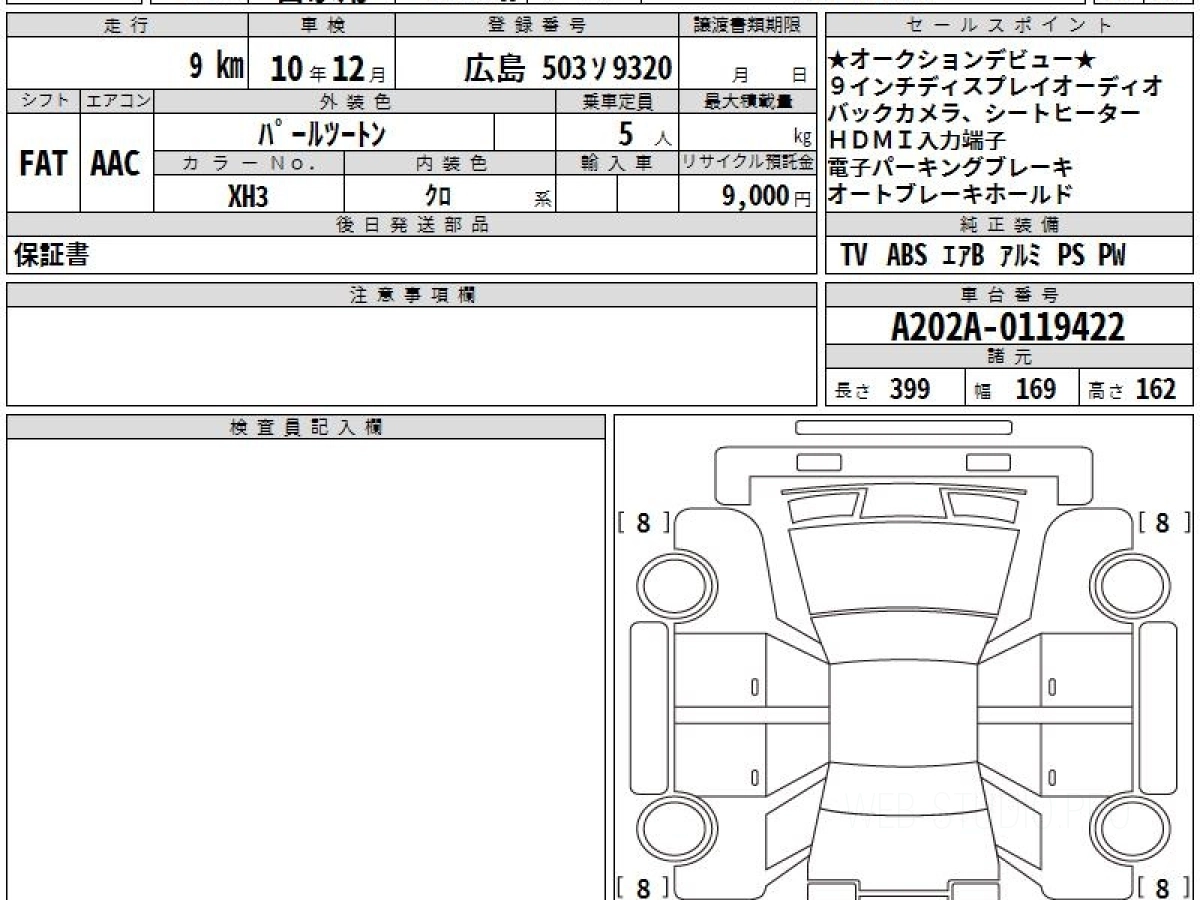Select exterior color パールツートン
The image size is (1200, 900).
point(321,132)
